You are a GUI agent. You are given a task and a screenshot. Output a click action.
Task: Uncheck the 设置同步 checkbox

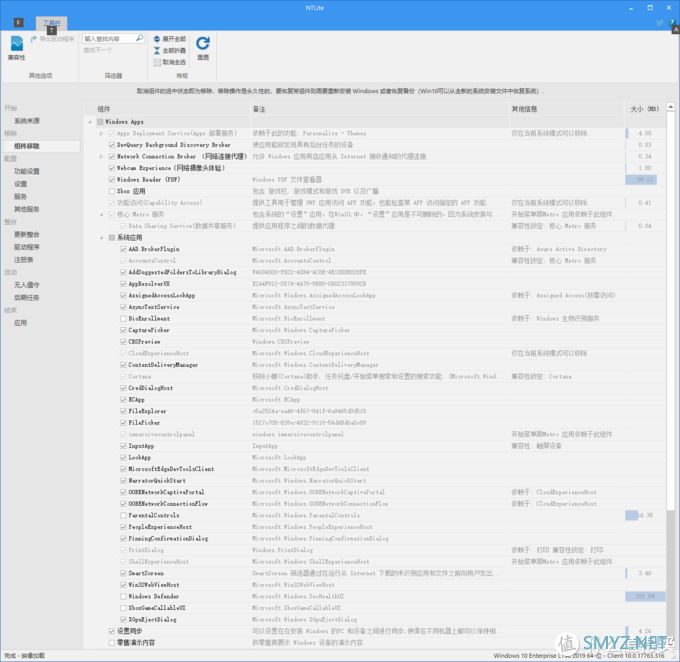point(112,631)
